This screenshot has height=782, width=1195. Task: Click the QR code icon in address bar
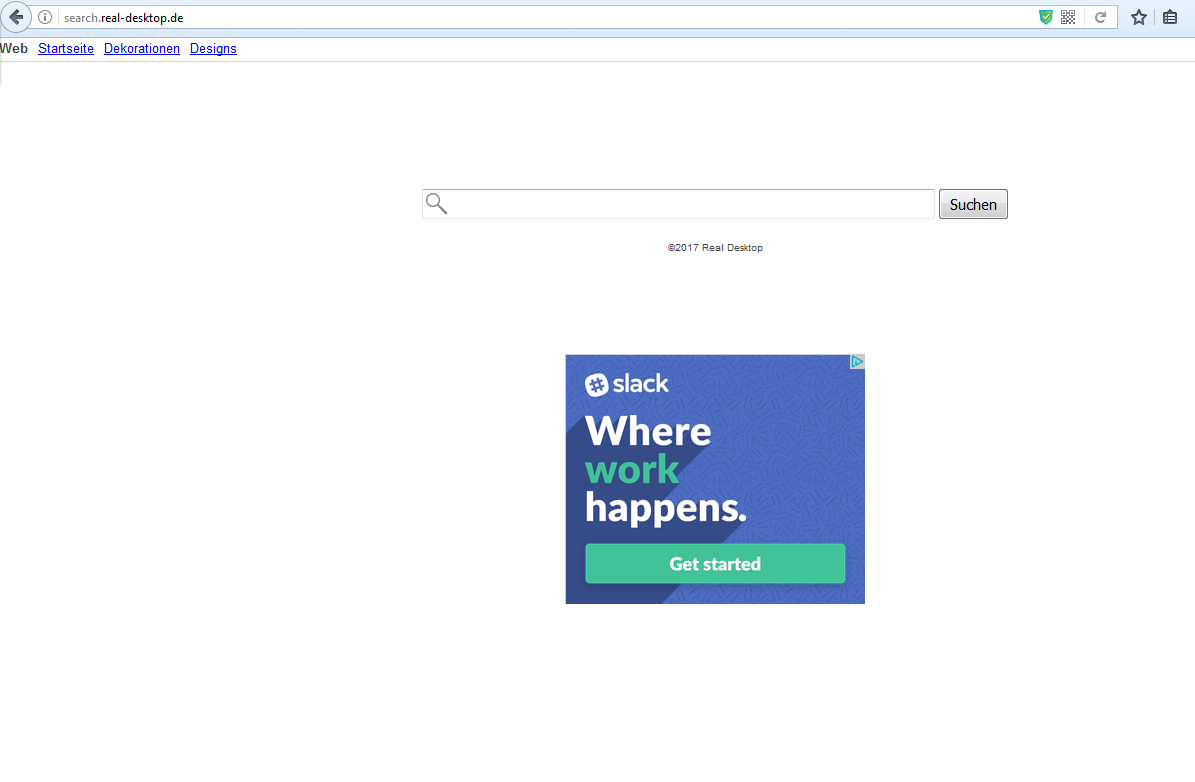1068,18
